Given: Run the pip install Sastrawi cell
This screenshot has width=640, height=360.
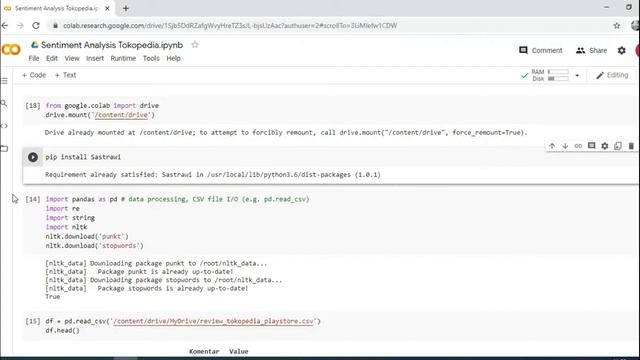Looking at the screenshot, I should point(33,157).
